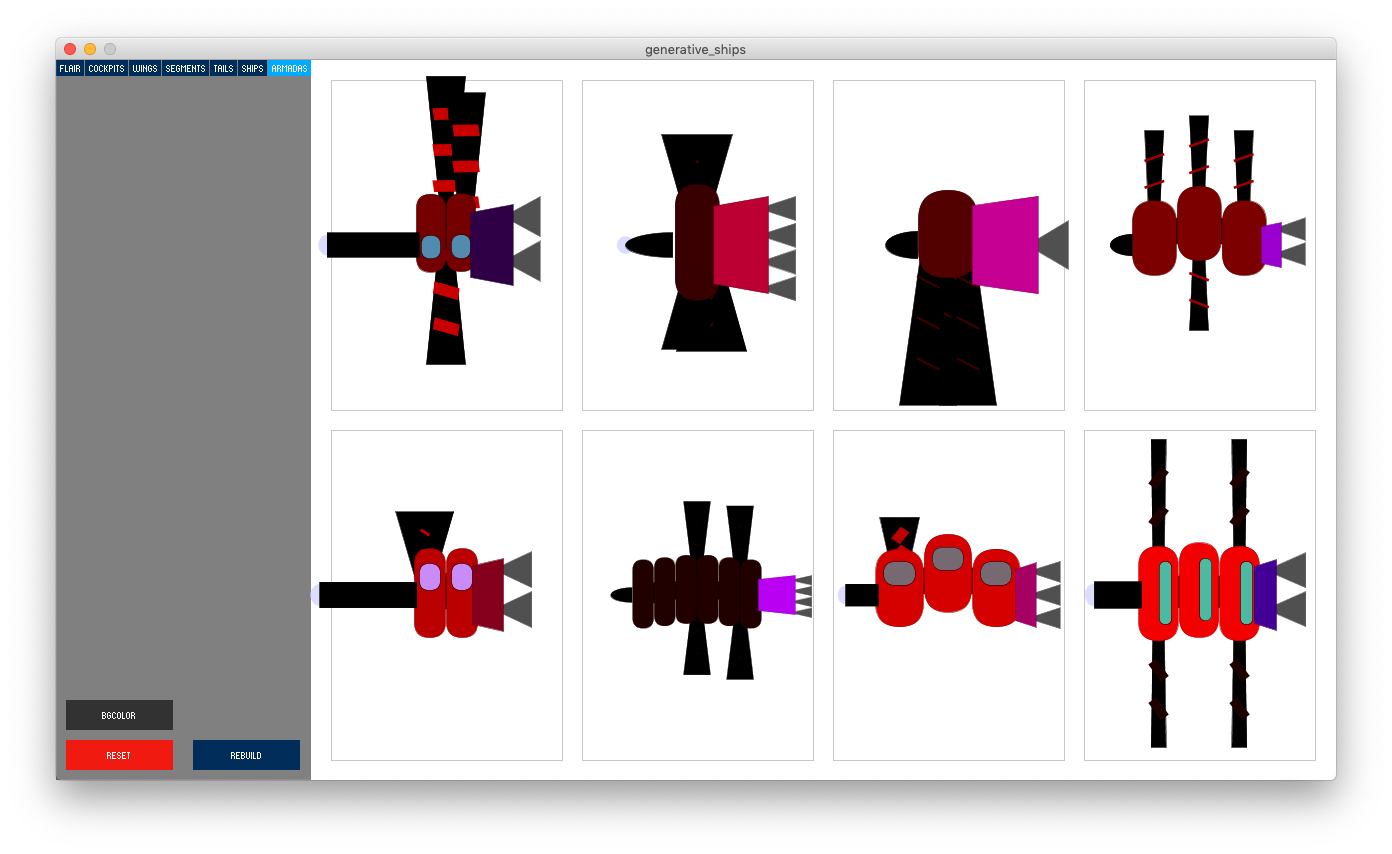Image resolution: width=1392 pixels, height=854 pixels.
Task: Select ship with magenta tail and single thruster
Action: click(949, 245)
